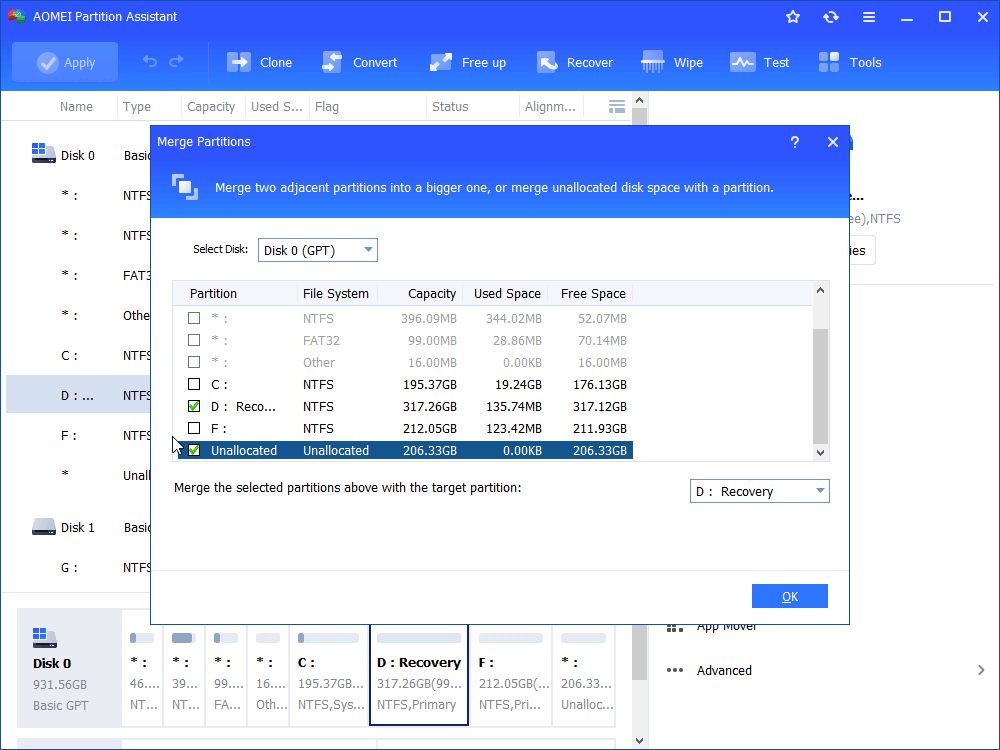The height and width of the screenshot is (750, 1000).
Task: Open the hamburger menu in title bar
Action: click(x=869, y=17)
